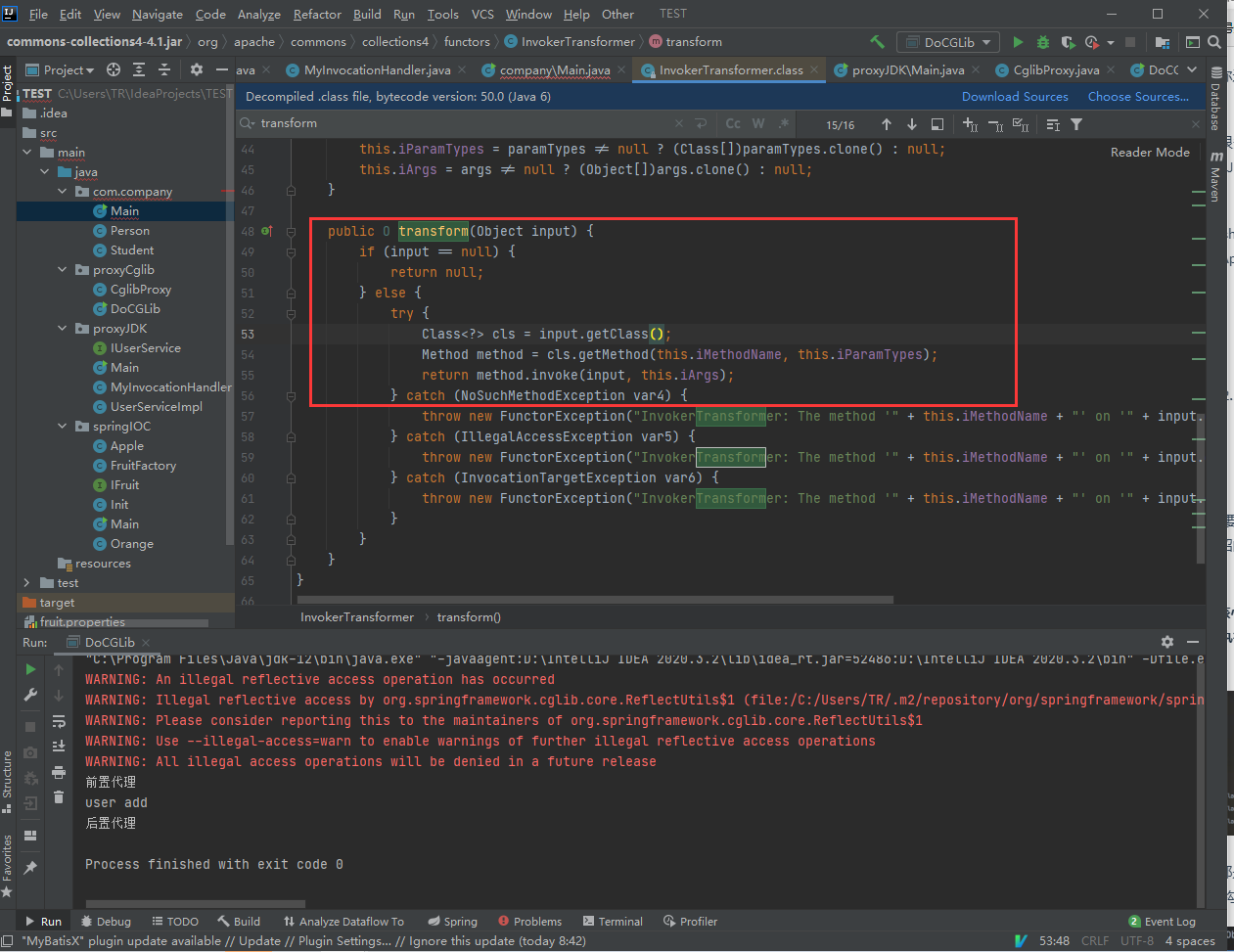Click the Download Sources link
The image size is (1234, 952).
[1015, 97]
